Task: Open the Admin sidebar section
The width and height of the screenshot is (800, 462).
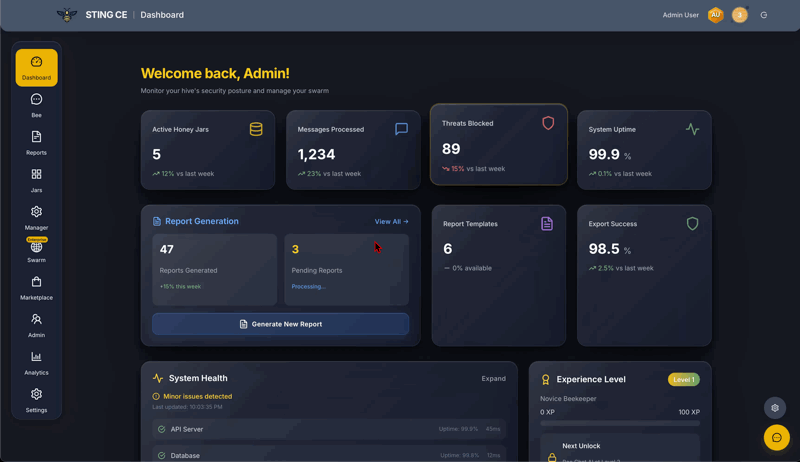Action: (x=36, y=325)
